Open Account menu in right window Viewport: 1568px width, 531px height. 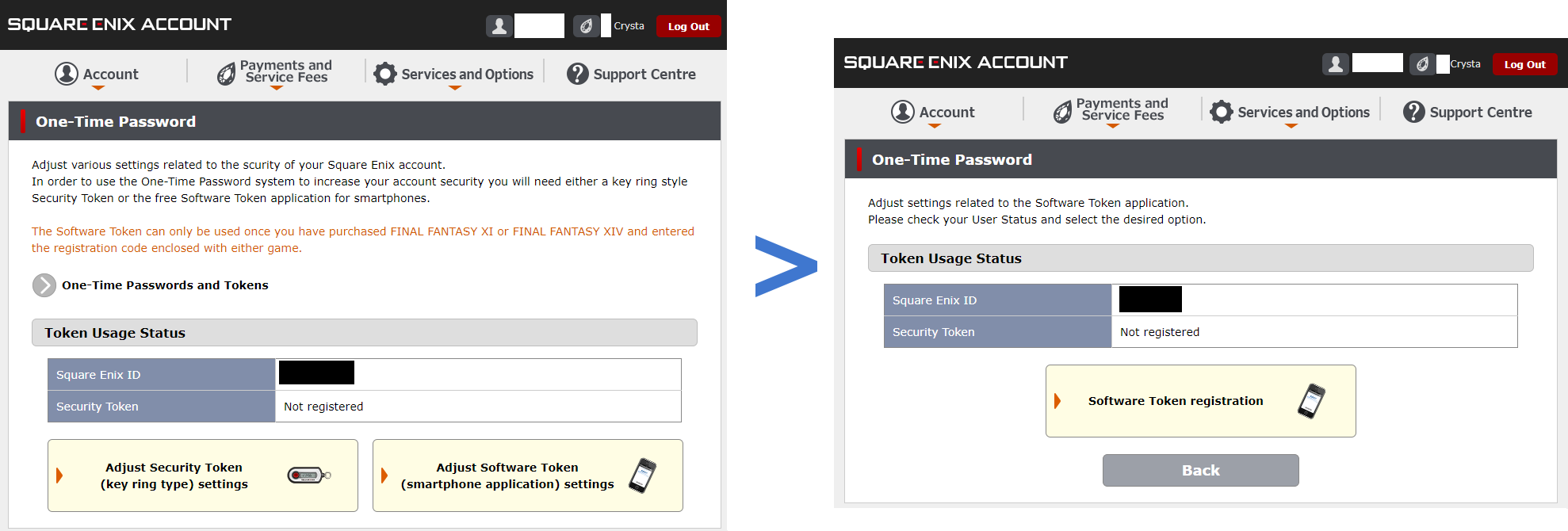click(x=933, y=112)
